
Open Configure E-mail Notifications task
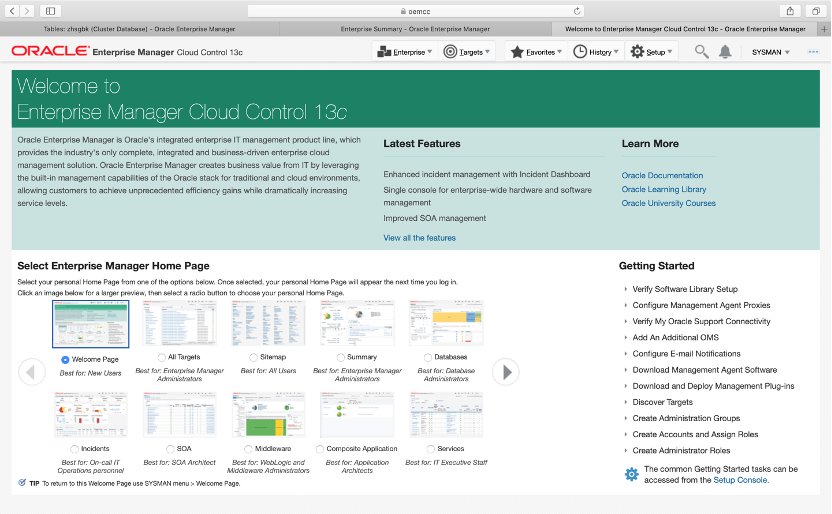coord(686,354)
